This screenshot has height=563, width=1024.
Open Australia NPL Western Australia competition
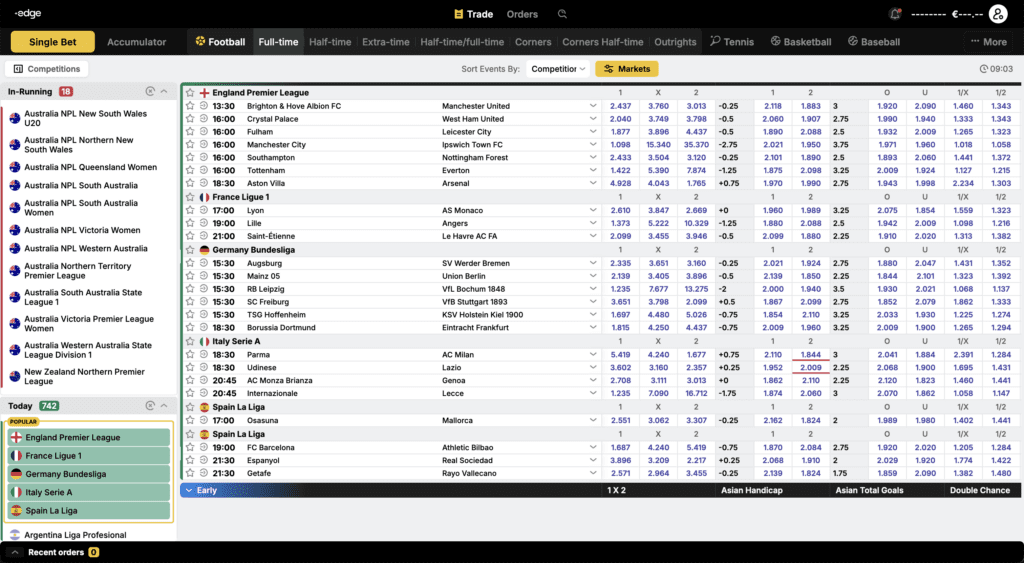pos(86,248)
